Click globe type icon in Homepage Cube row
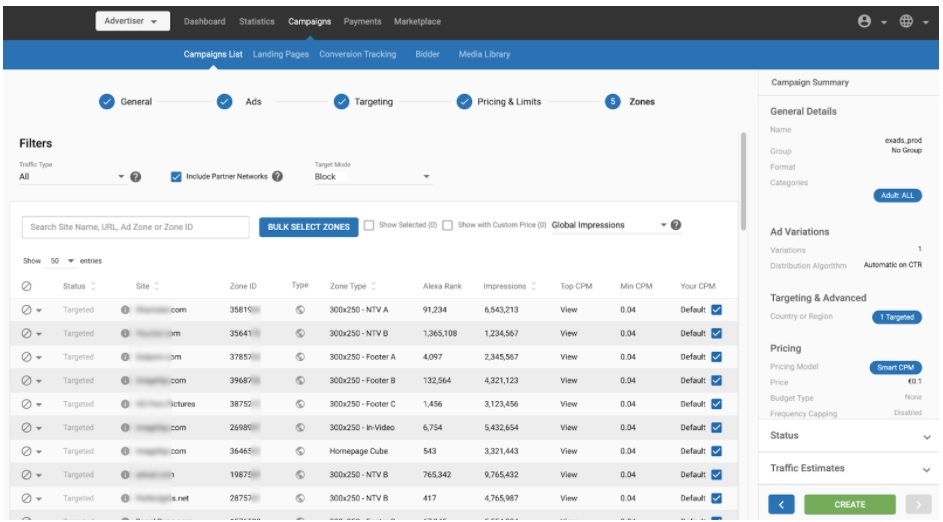 pos(300,451)
